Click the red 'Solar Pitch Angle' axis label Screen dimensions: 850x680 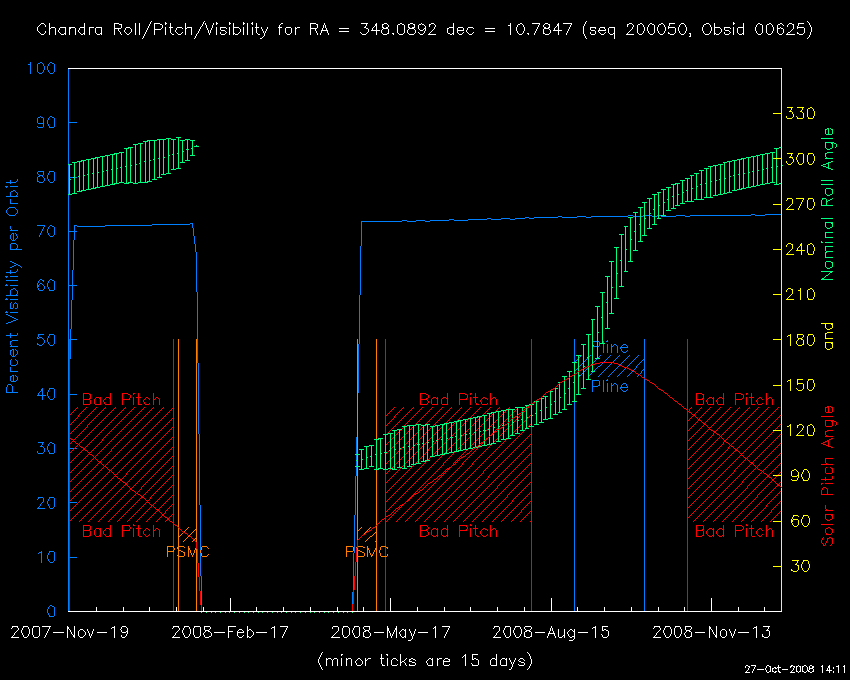click(x=827, y=475)
